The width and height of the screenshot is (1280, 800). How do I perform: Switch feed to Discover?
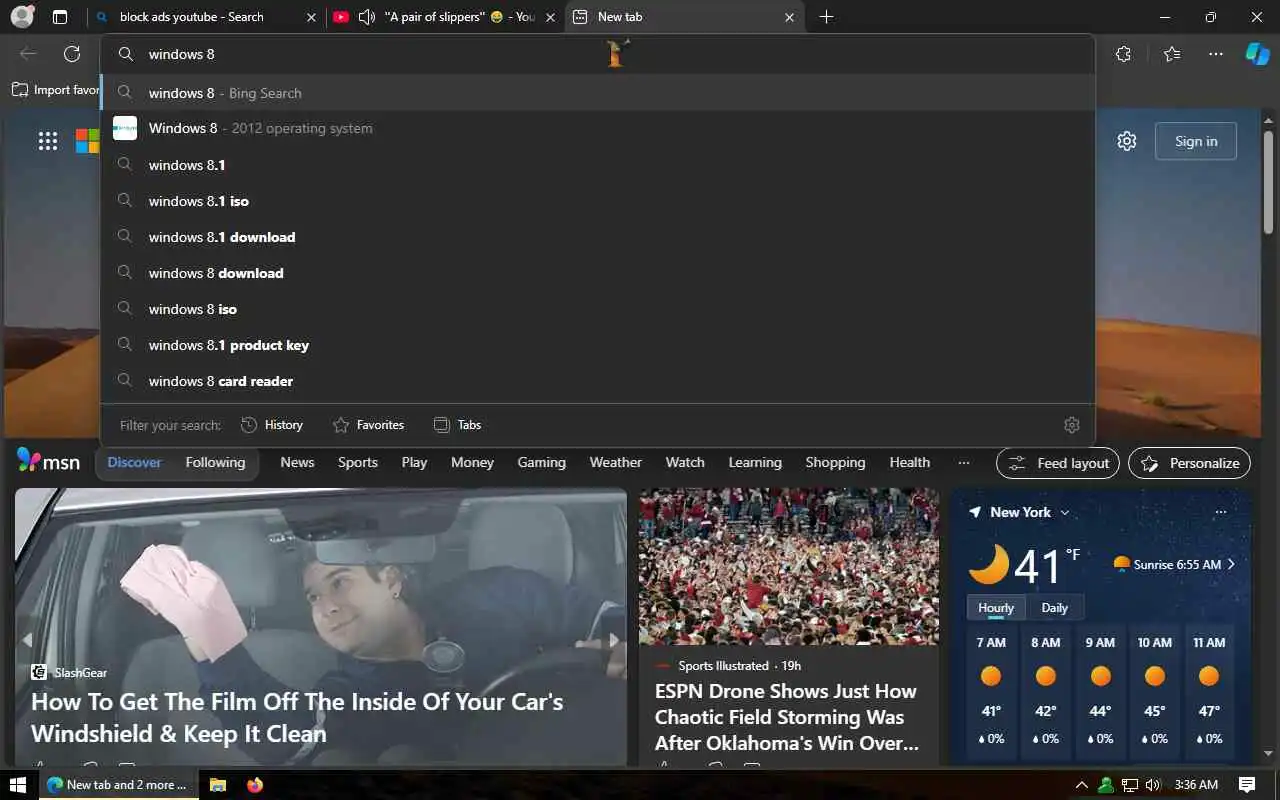(135, 462)
